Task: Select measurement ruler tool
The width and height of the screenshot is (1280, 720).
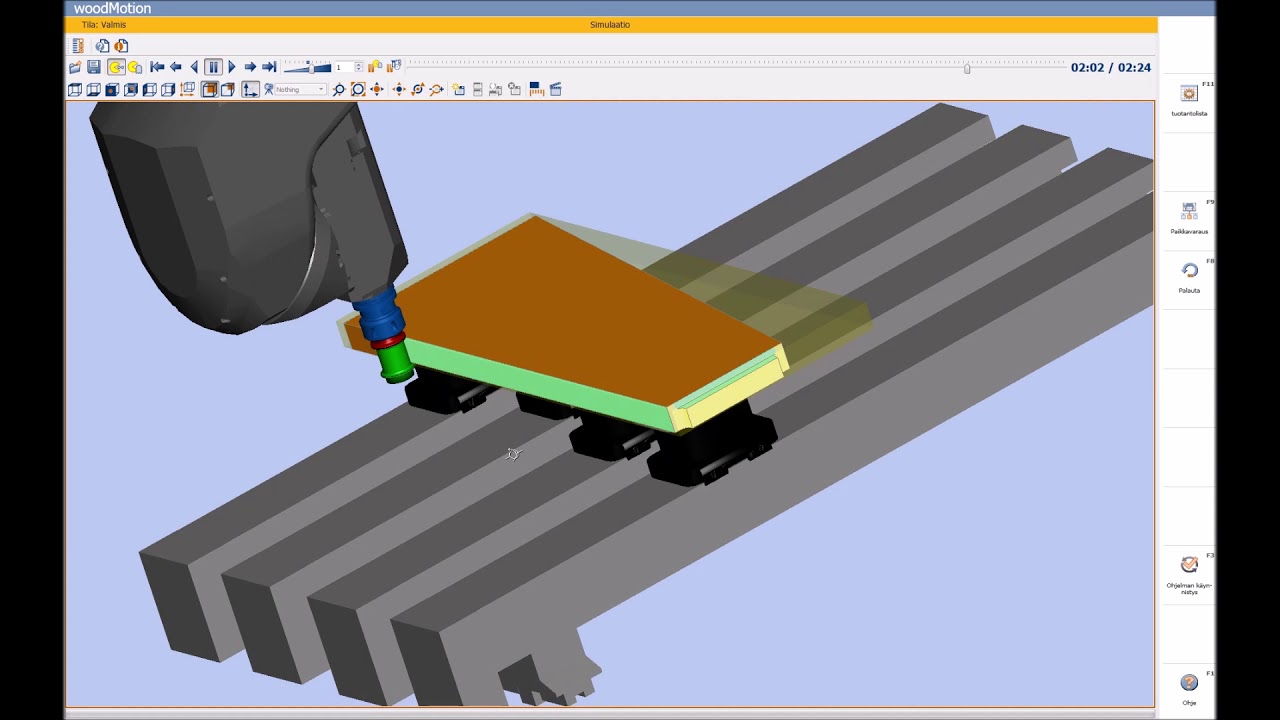Action: (536, 89)
